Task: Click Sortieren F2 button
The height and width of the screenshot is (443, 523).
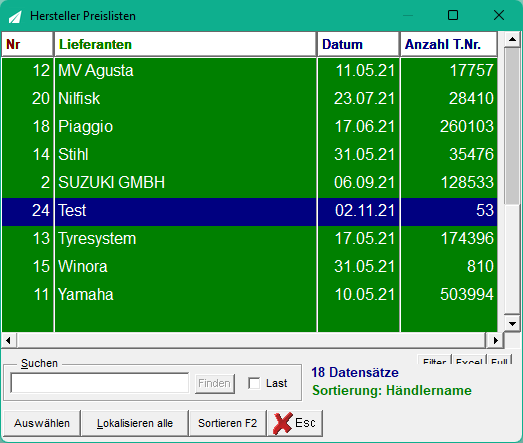Action: point(227,423)
